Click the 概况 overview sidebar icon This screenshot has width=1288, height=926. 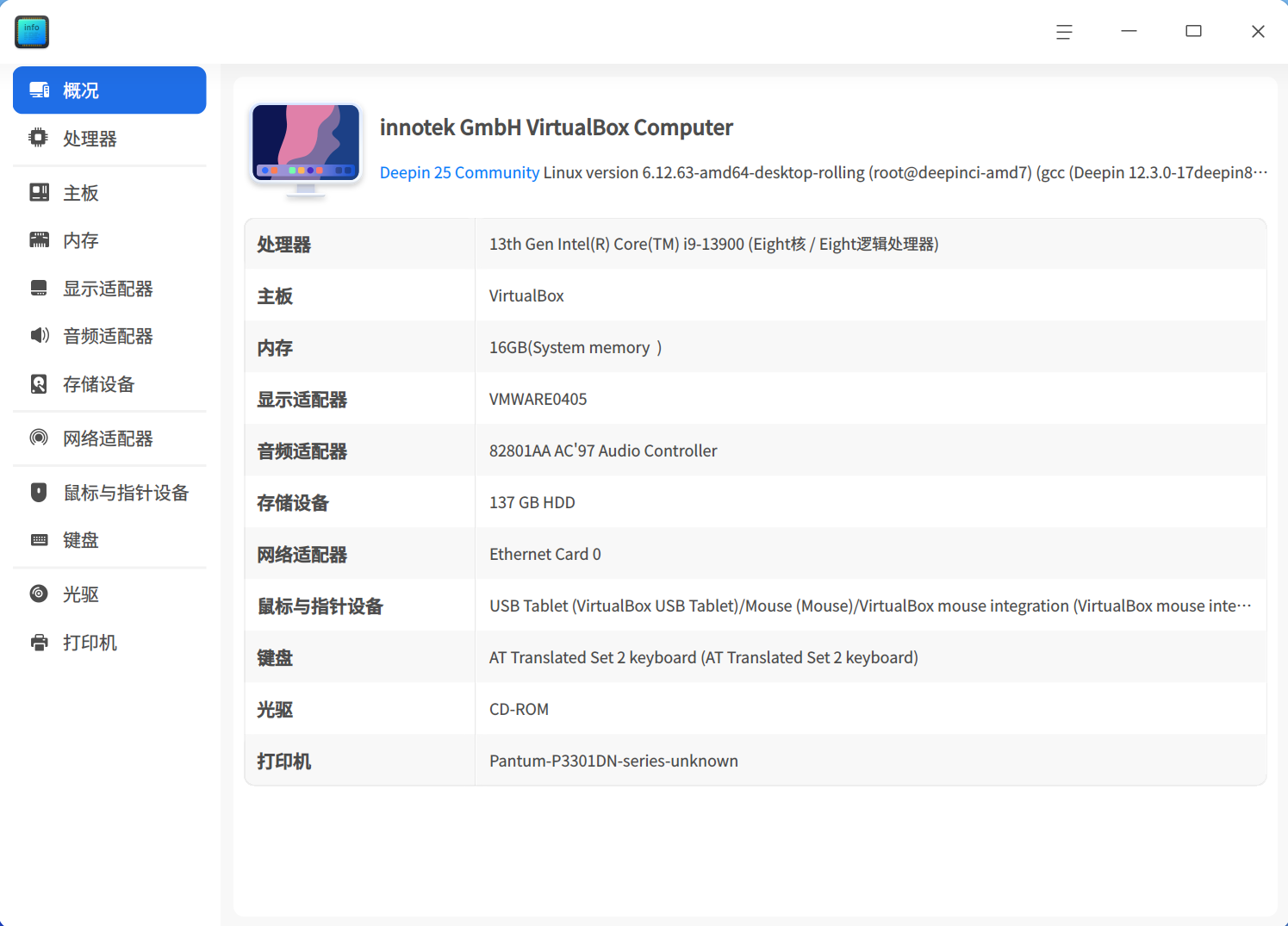[x=39, y=90]
